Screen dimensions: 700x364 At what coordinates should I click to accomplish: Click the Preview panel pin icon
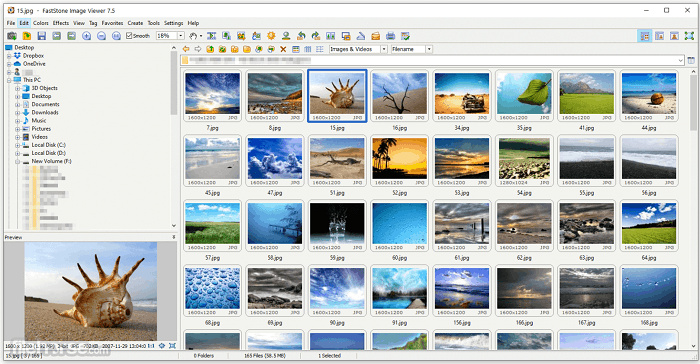click(x=174, y=237)
